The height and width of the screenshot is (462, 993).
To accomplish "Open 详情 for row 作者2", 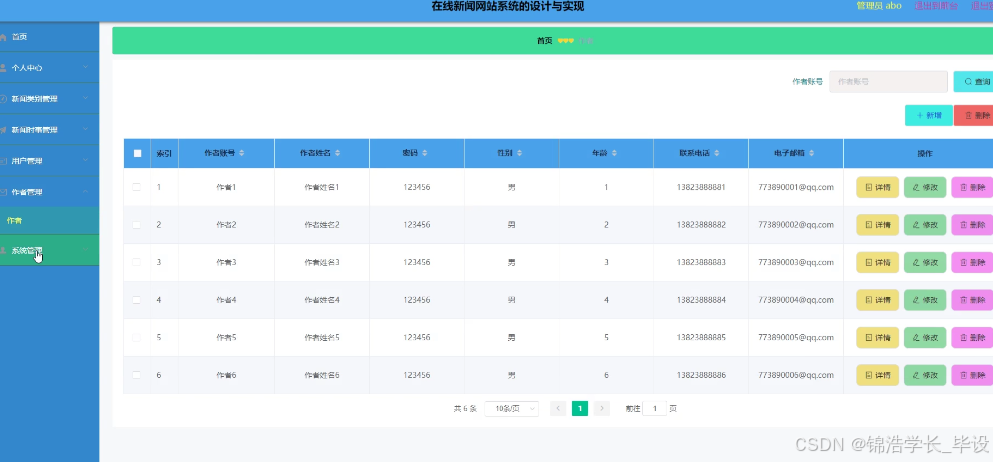I will (877, 225).
